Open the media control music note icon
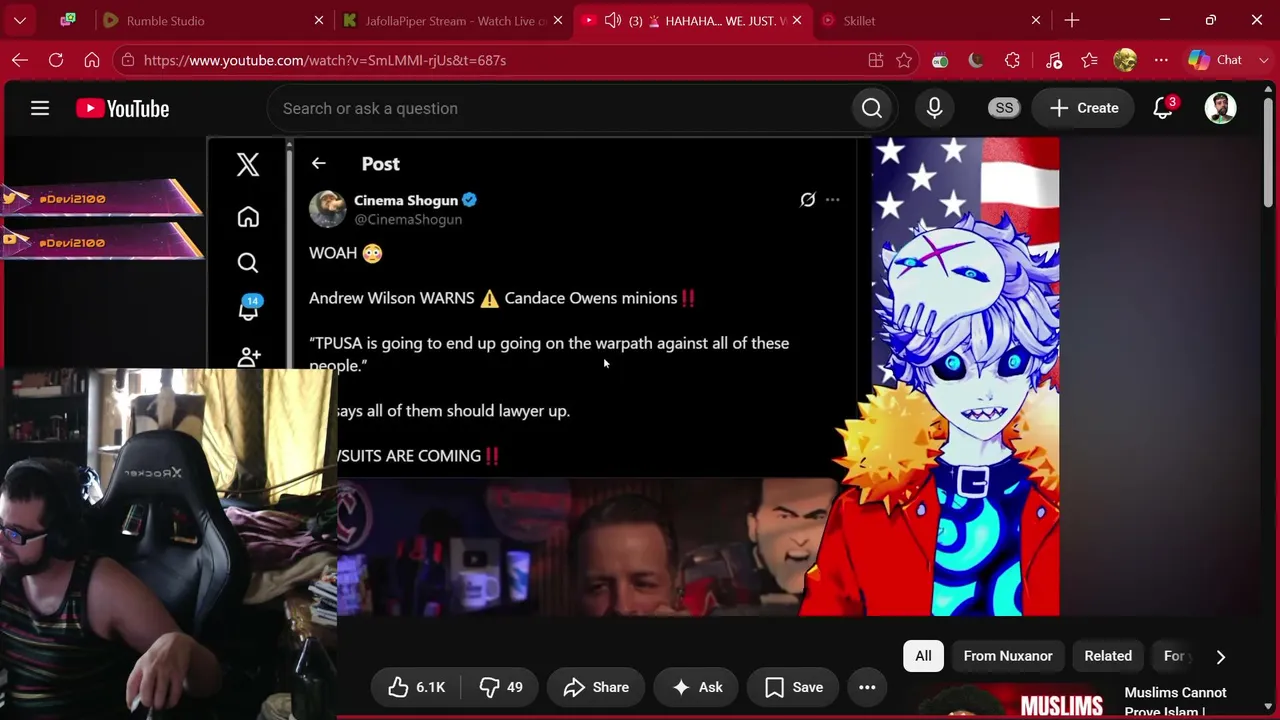The height and width of the screenshot is (720, 1280). tap(1054, 60)
